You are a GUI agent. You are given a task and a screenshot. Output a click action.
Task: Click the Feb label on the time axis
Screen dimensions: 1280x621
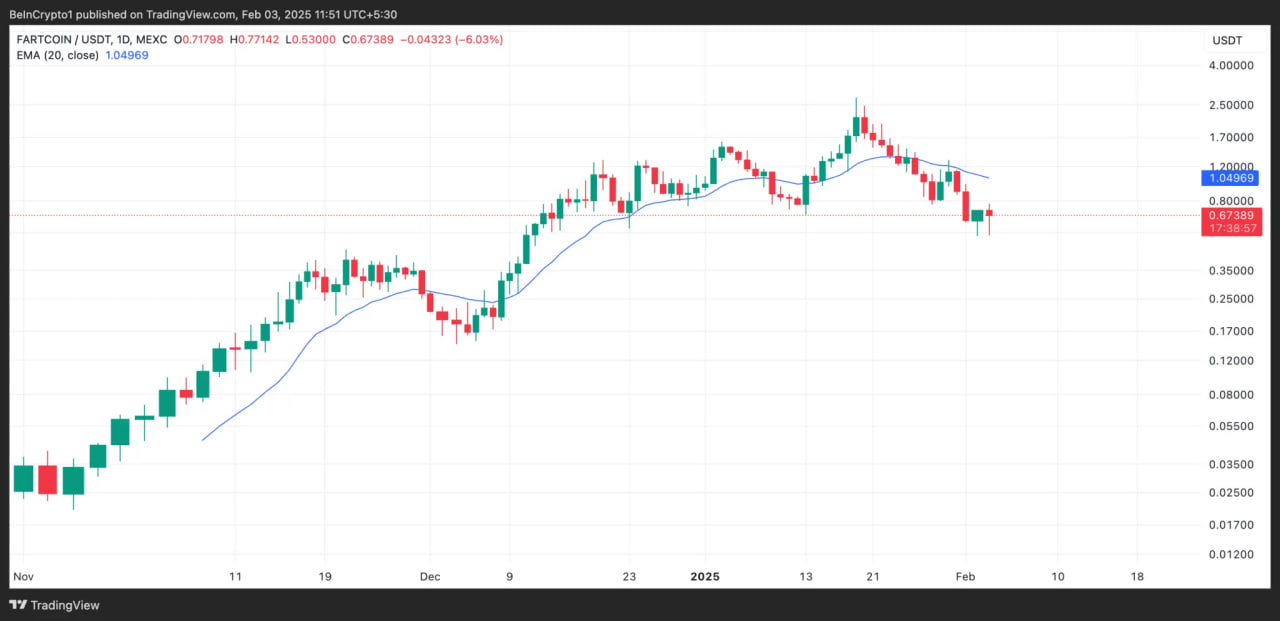965,577
